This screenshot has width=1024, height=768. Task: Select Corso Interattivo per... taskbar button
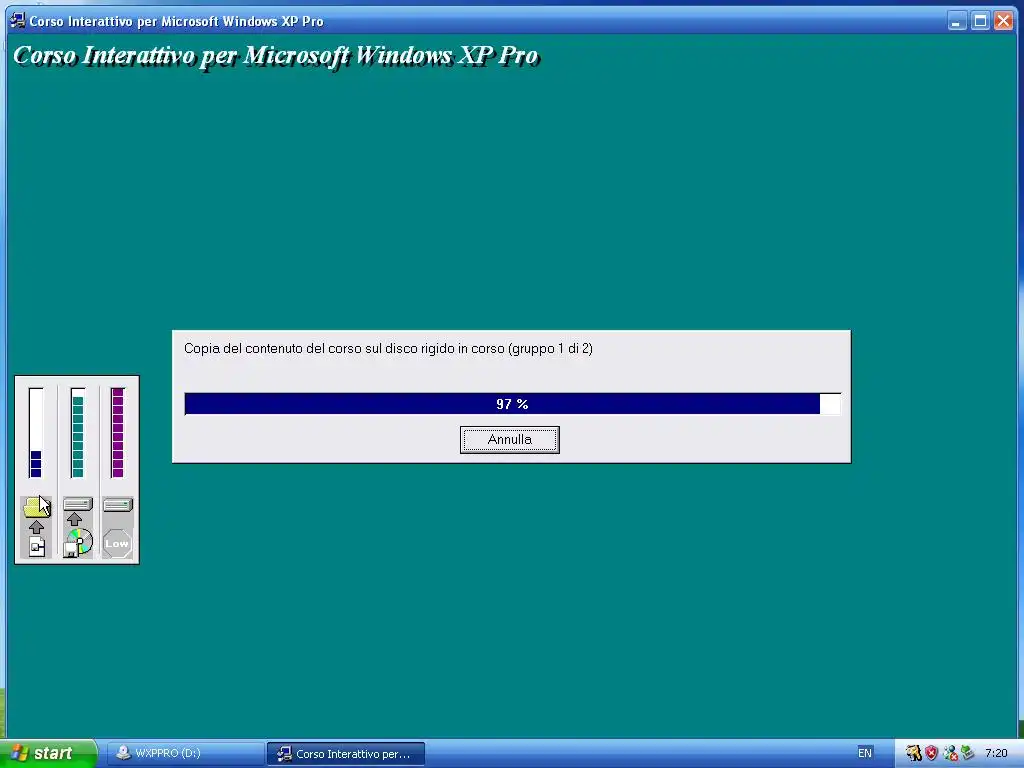pyautogui.click(x=345, y=754)
